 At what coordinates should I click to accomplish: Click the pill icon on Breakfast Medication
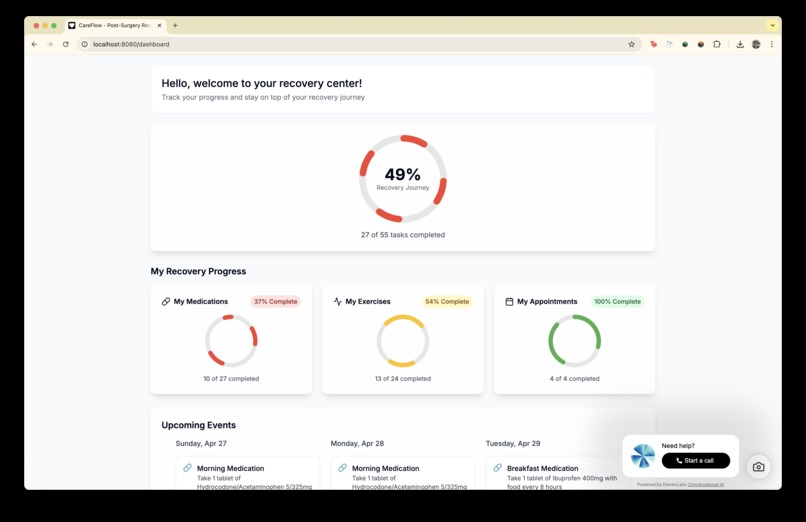click(x=498, y=468)
